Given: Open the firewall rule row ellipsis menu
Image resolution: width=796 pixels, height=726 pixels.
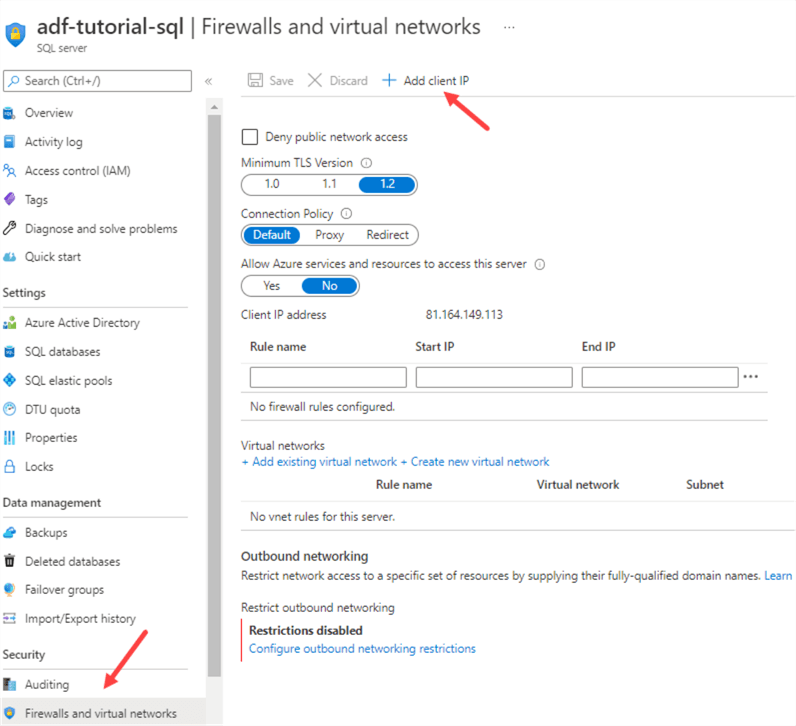Looking at the screenshot, I should (750, 377).
